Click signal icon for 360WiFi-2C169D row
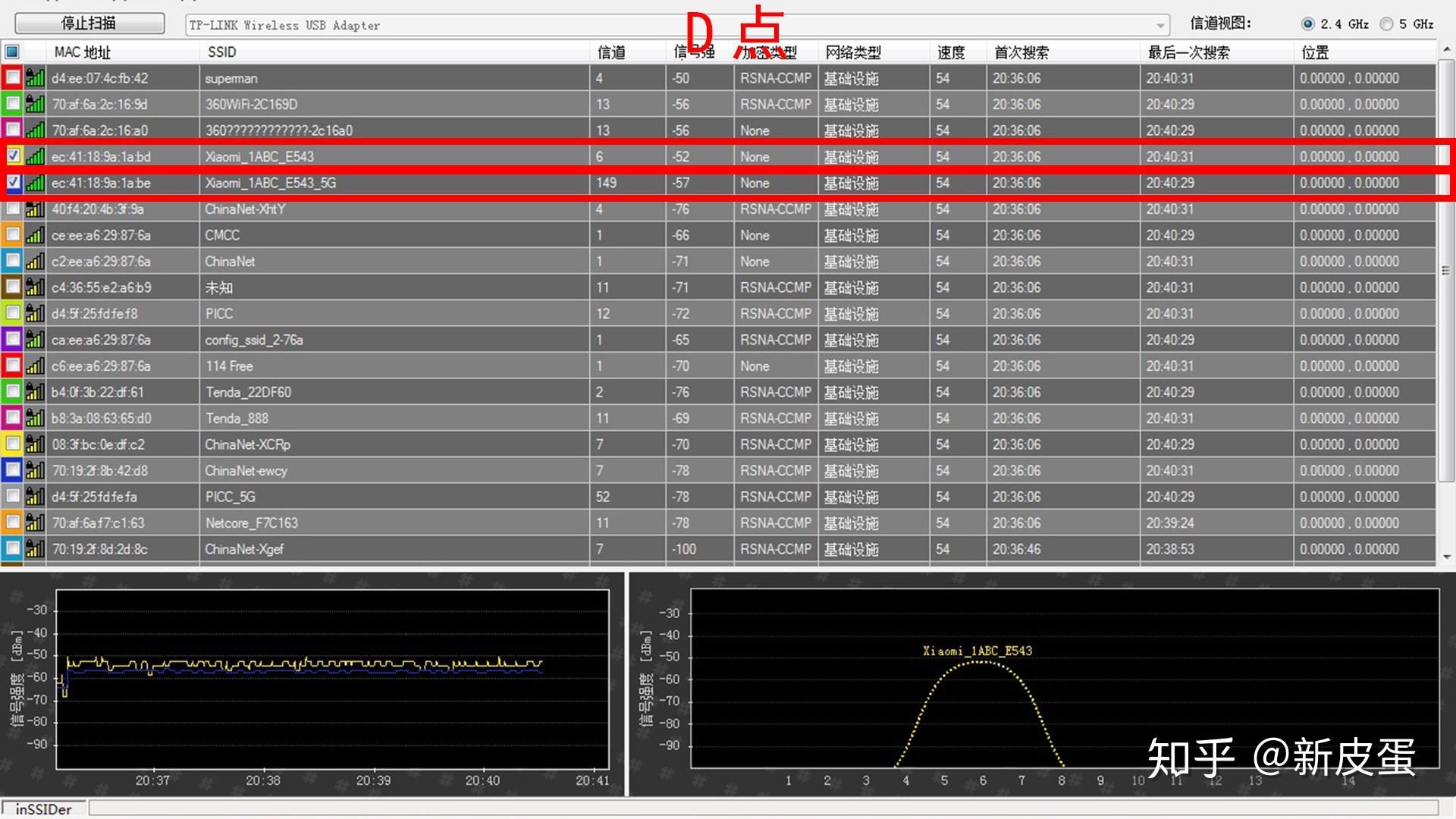The image size is (1456, 819). pos(35,104)
